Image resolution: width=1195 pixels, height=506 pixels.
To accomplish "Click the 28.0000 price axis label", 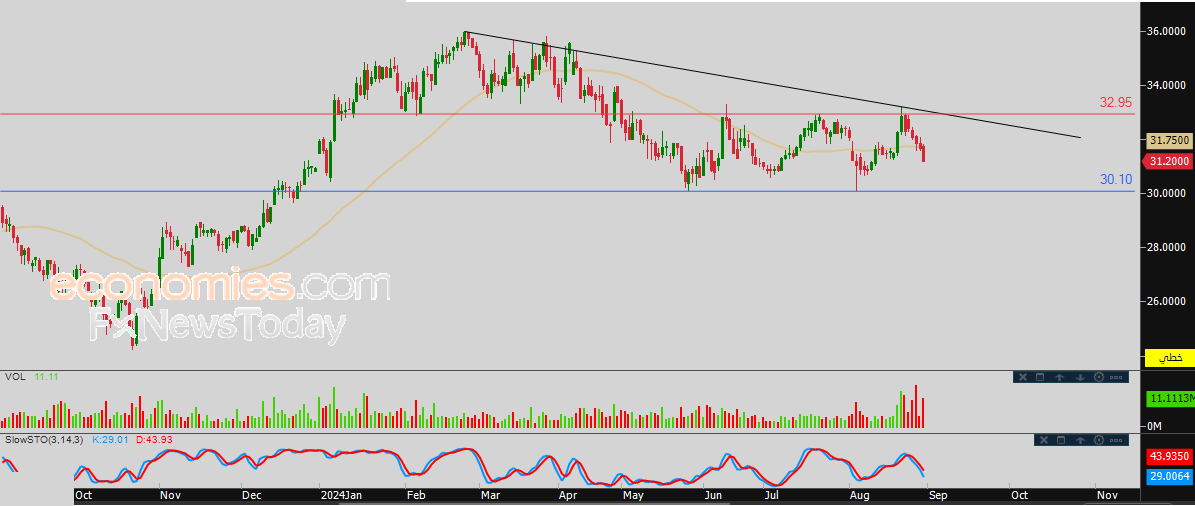I will (x=1165, y=248).
